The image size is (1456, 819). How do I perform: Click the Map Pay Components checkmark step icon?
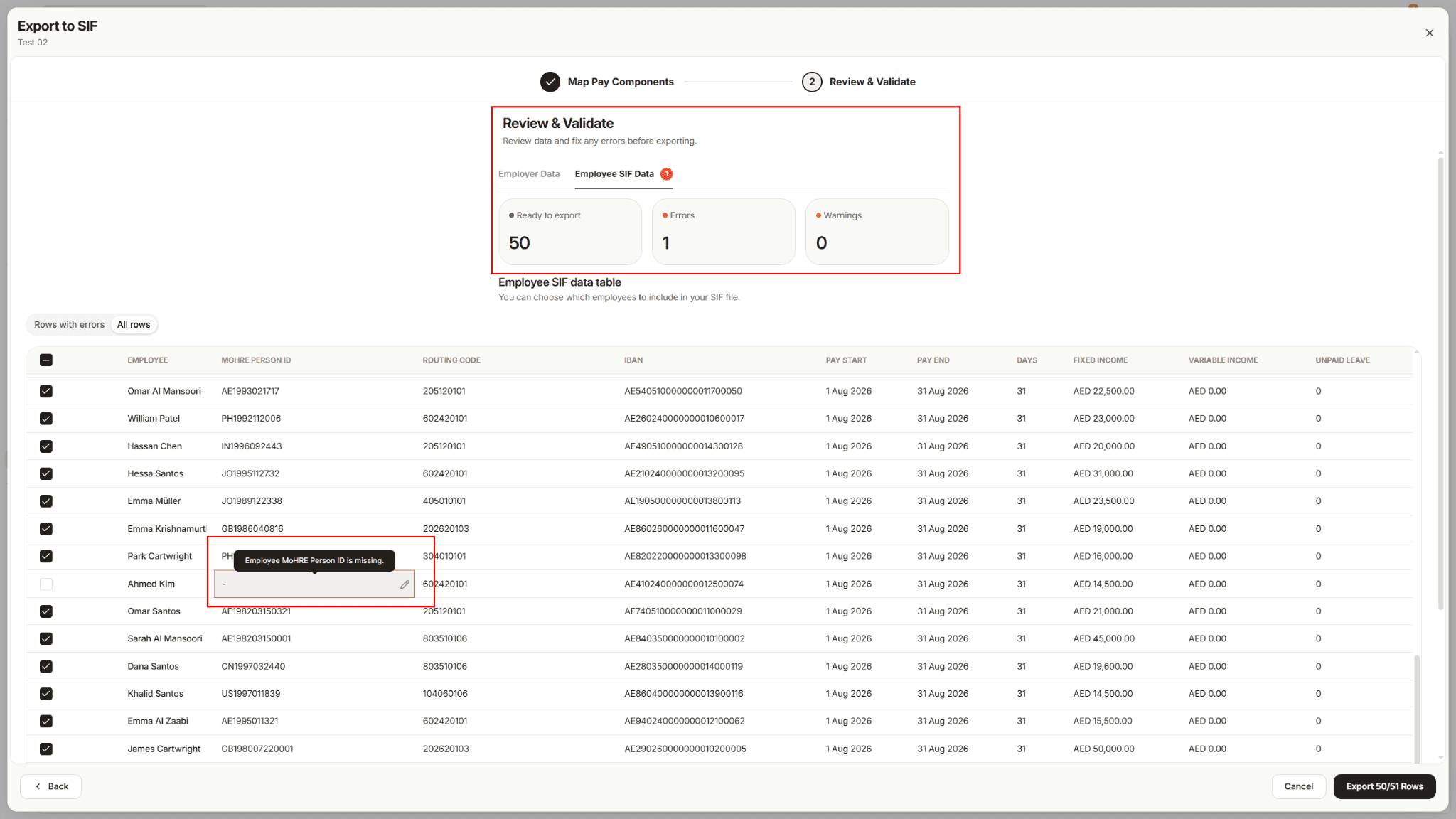(550, 82)
